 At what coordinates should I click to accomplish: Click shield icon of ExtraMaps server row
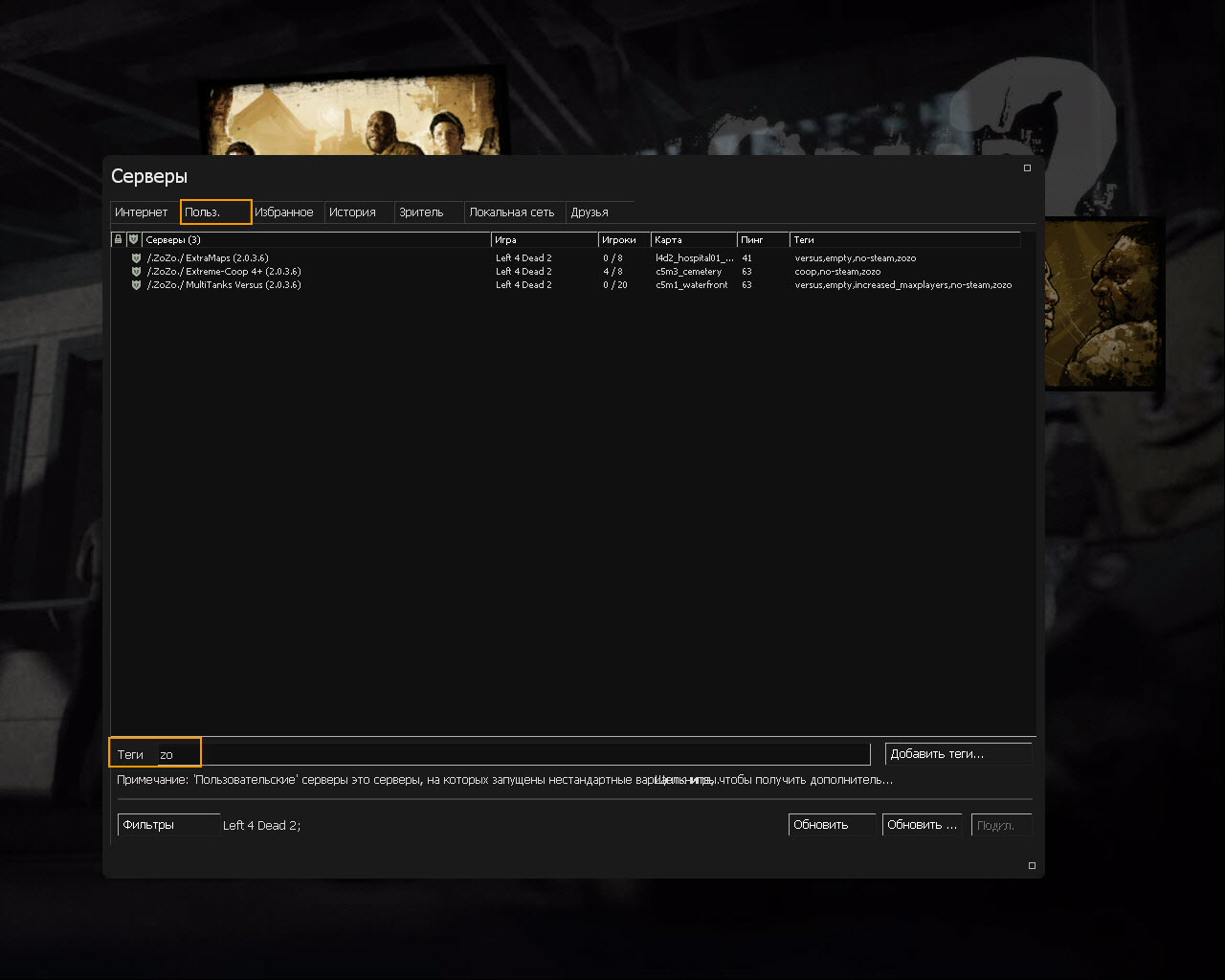[136, 258]
